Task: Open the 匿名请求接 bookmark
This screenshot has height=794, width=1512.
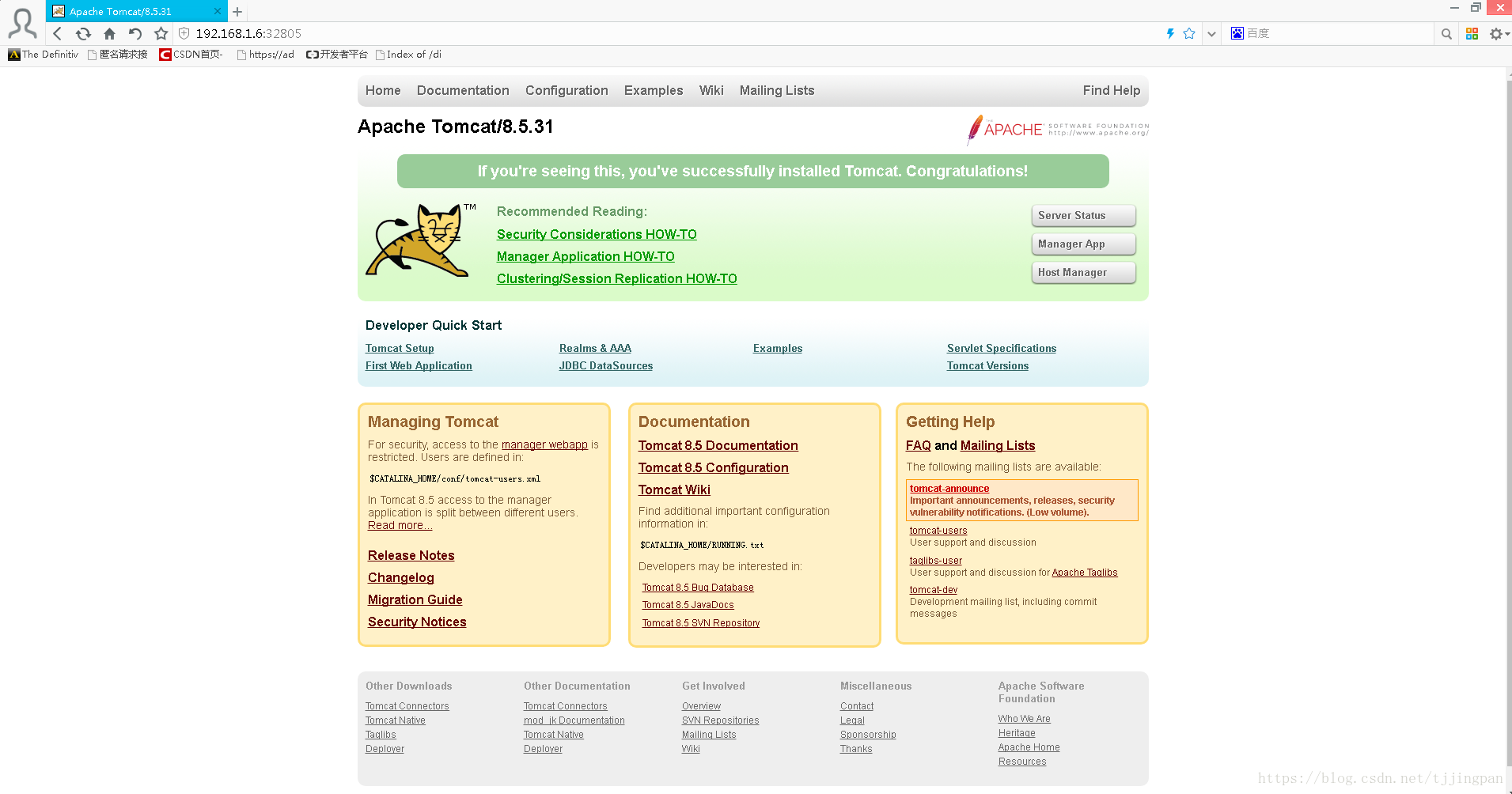Action: click(x=118, y=55)
